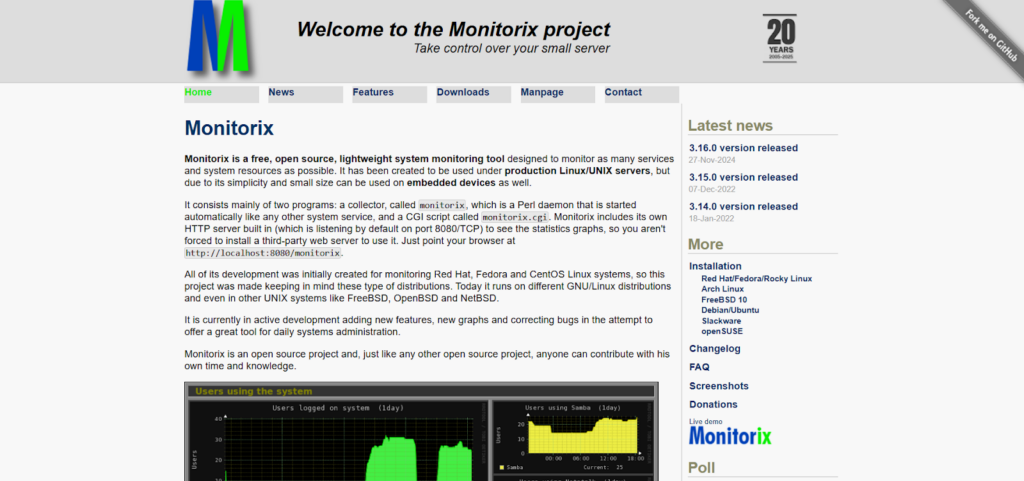Open the 3.15.0 version released news
The width and height of the screenshot is (1024, 481).
click(743, 178)
